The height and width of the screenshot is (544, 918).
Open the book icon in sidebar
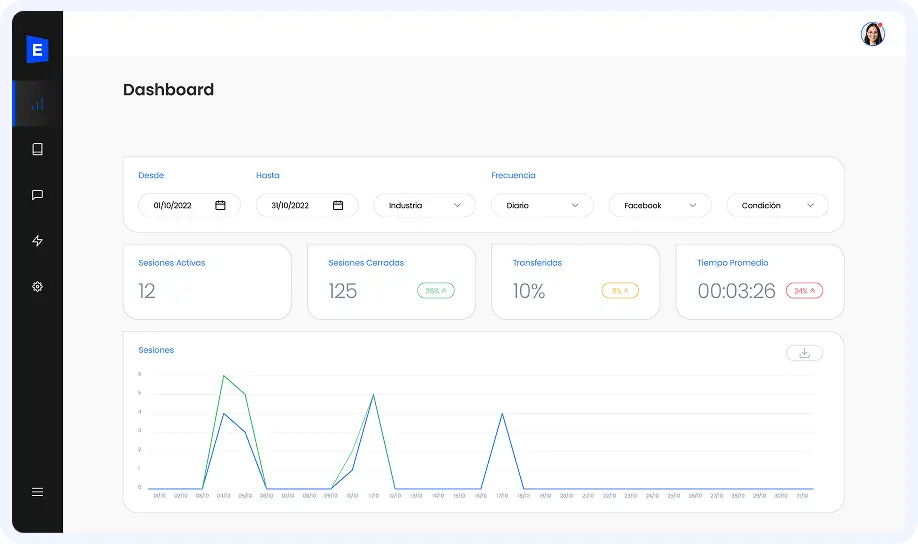pyautogui.click(x=37, y=149)
